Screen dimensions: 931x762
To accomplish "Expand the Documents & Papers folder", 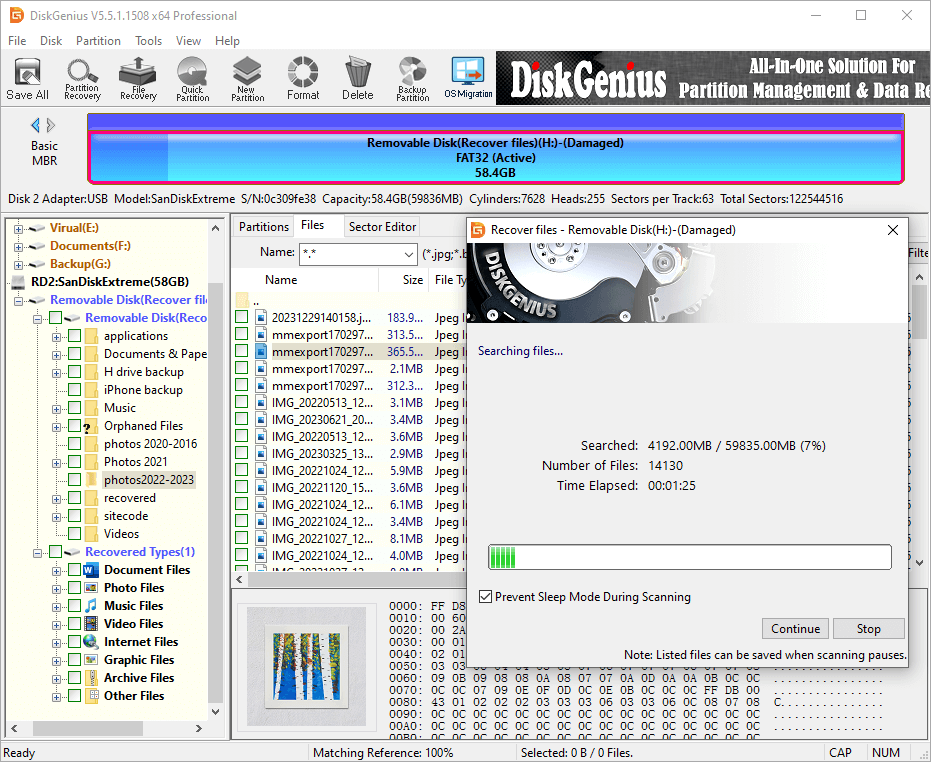I will [x=56, y=355].
